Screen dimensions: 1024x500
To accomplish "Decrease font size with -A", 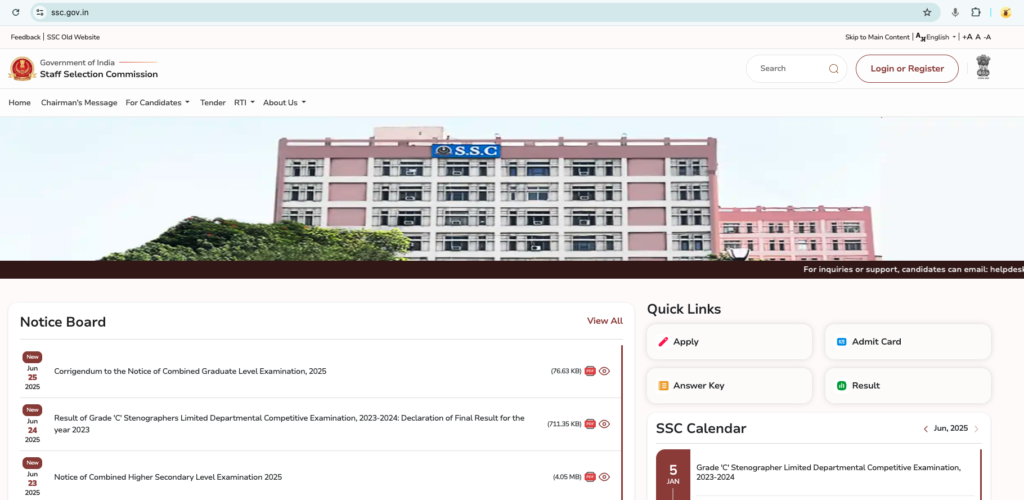I will pos(987,37).
